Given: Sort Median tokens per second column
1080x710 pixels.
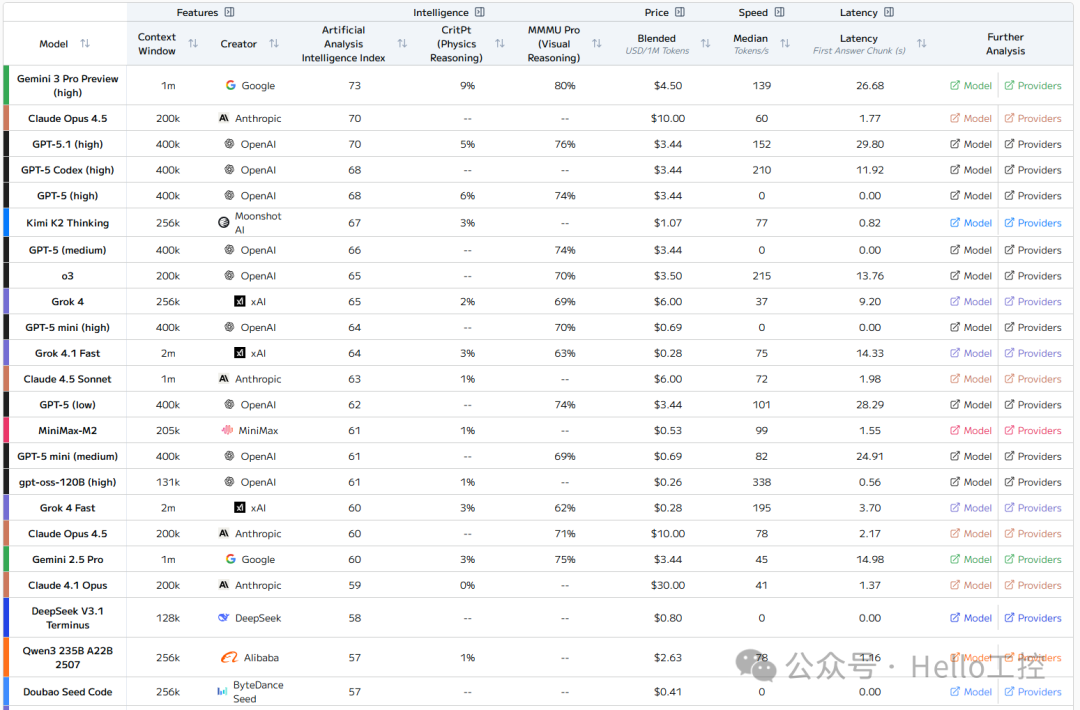Looking at the screenshot, I should 785,43.
